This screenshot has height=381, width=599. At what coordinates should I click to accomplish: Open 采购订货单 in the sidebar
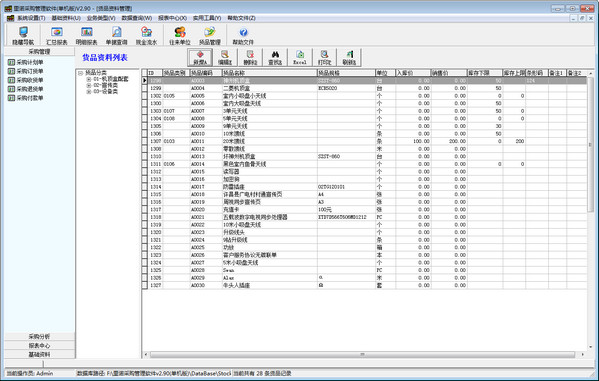coord(26,71)
